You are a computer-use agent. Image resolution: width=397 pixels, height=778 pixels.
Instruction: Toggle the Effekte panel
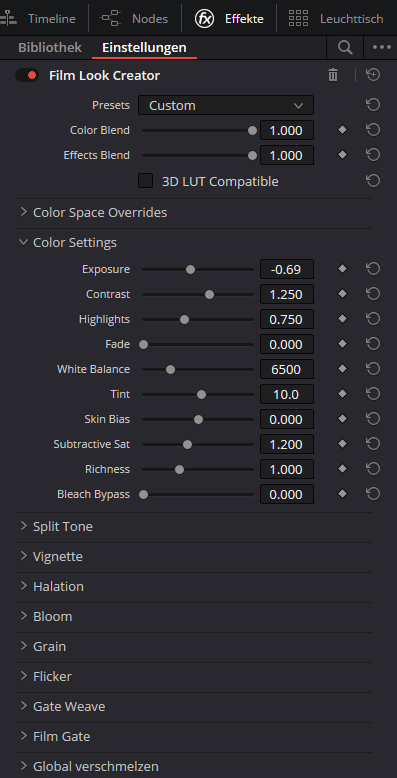click(229, 19)
